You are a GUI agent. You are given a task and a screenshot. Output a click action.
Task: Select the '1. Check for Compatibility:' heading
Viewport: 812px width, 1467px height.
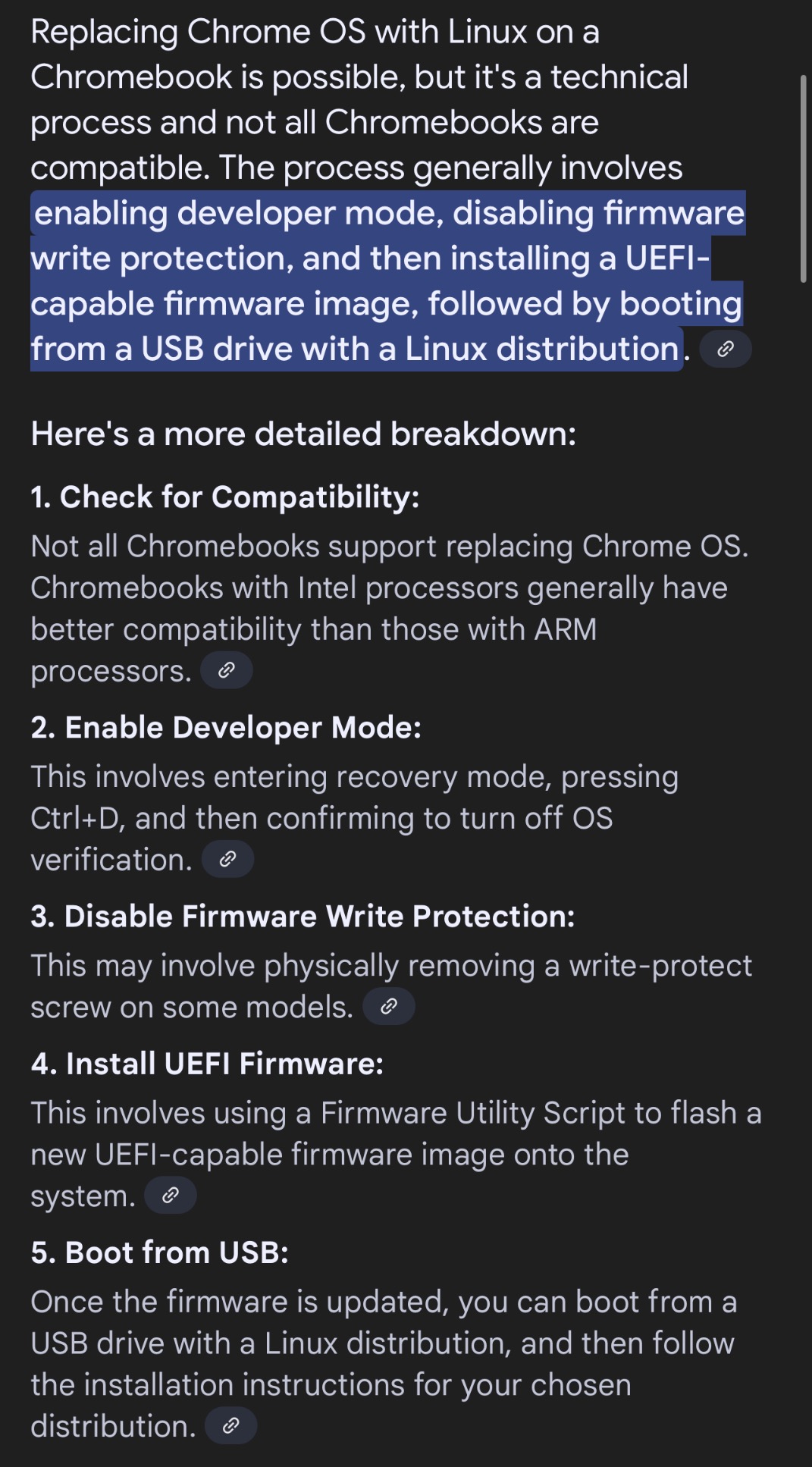coord(224,497)
